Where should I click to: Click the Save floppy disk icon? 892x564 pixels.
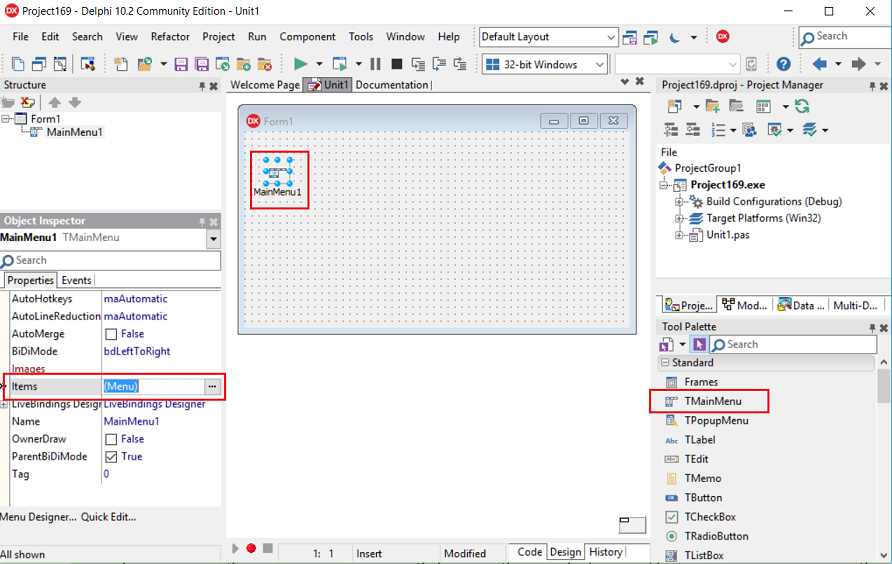pyautogui.click(x=181, y=64)
